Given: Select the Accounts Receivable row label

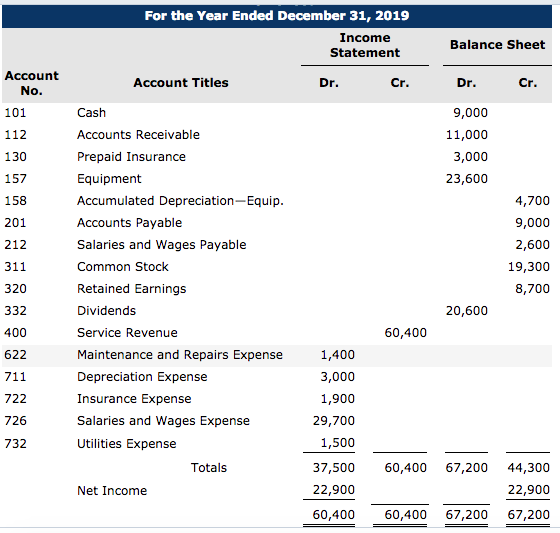Looking at the screenshot, I should (138, 135).
